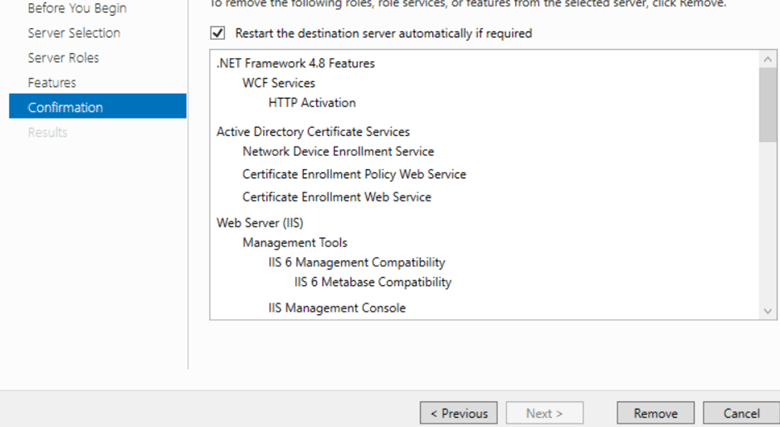The image size is (780, 427).
Task: Click the scroll up arrow of list
Action: pyautogui.click(x=768, y=59)
